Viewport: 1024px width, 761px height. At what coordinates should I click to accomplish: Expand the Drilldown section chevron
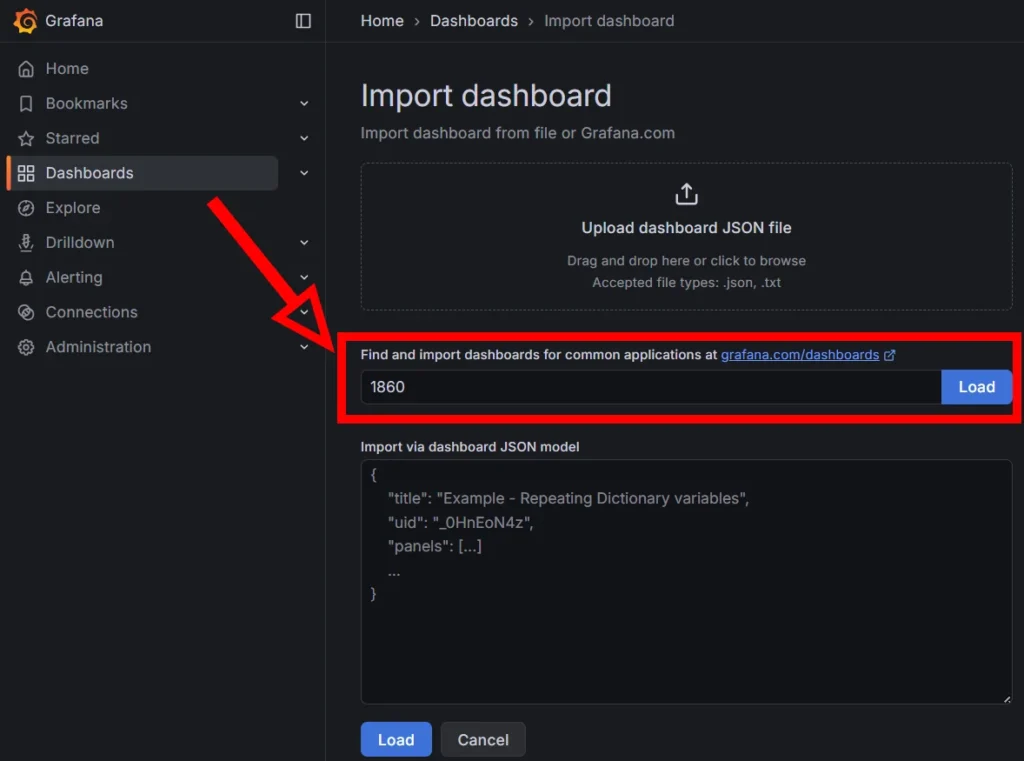(304, 243)
